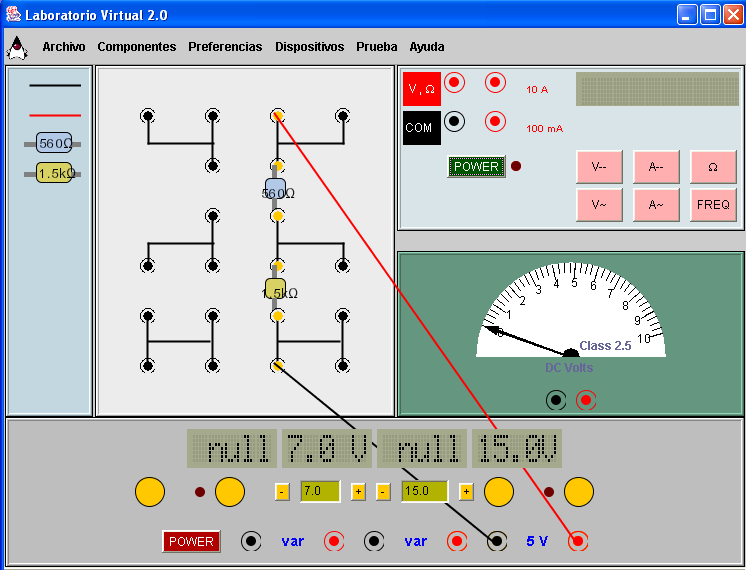Viewport: 746px width, 570px height.
Task: Select the black wire tool
Action: (55, 86)
